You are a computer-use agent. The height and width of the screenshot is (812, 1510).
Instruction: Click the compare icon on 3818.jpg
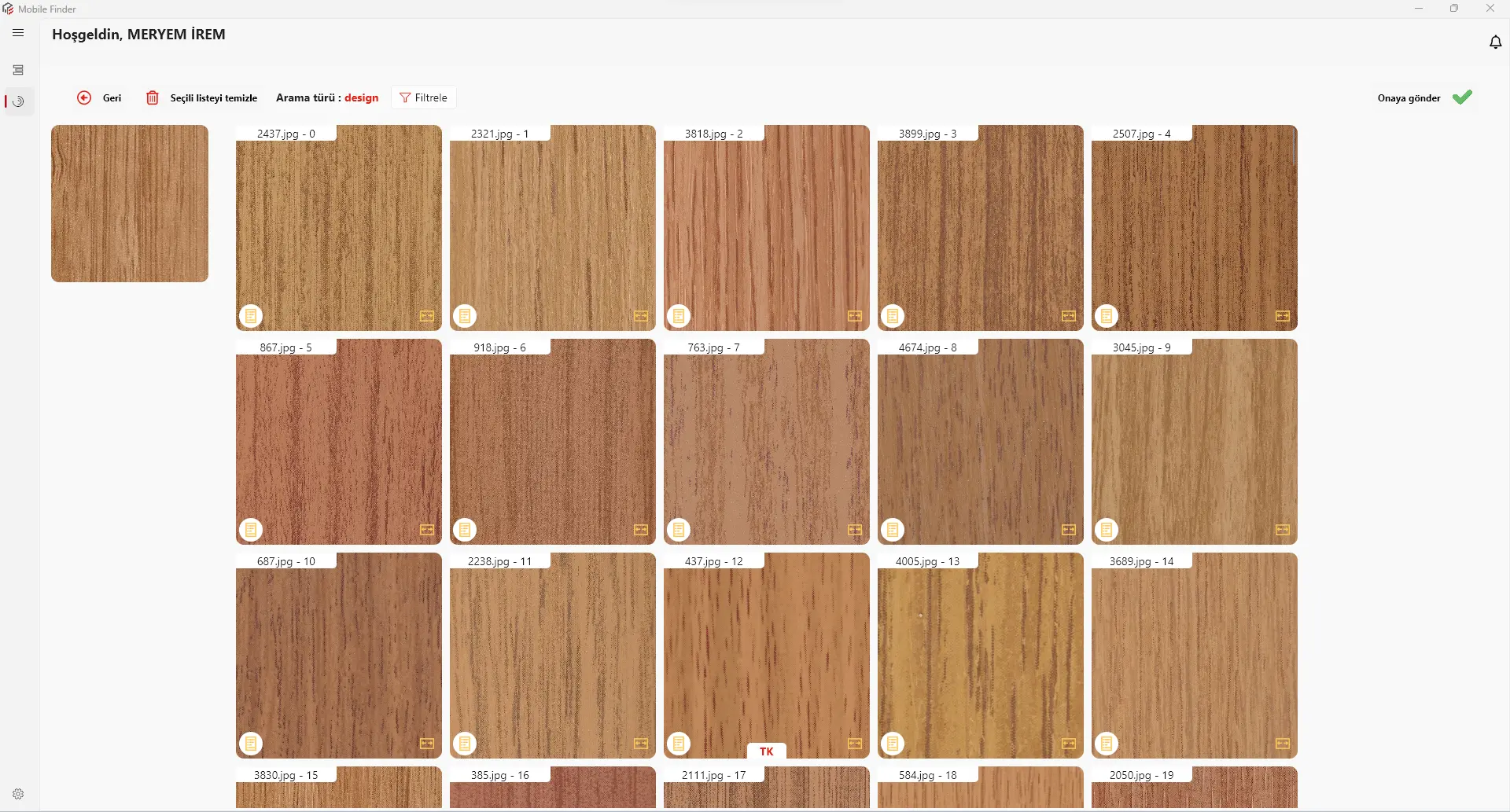tap(855, 316)
